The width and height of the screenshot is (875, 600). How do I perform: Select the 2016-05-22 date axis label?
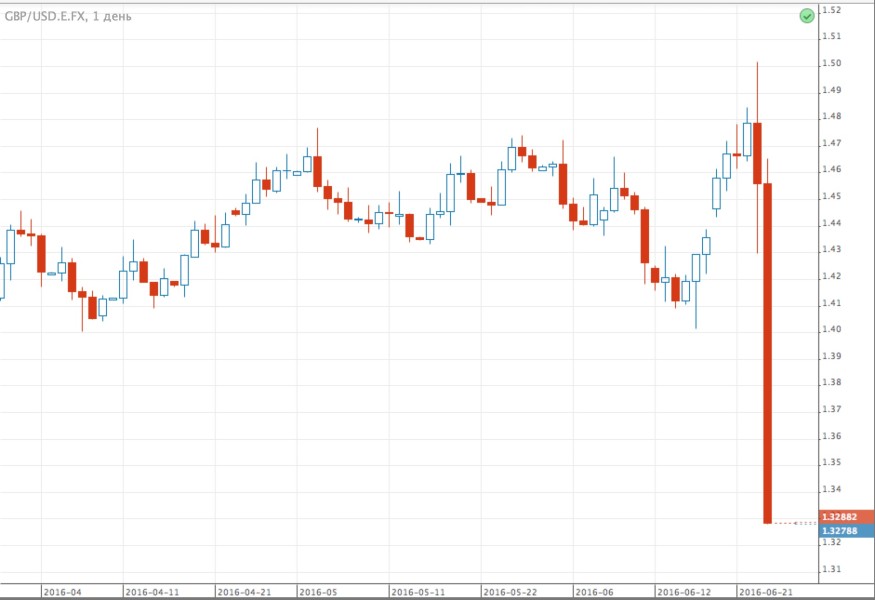tap(509, 591)
